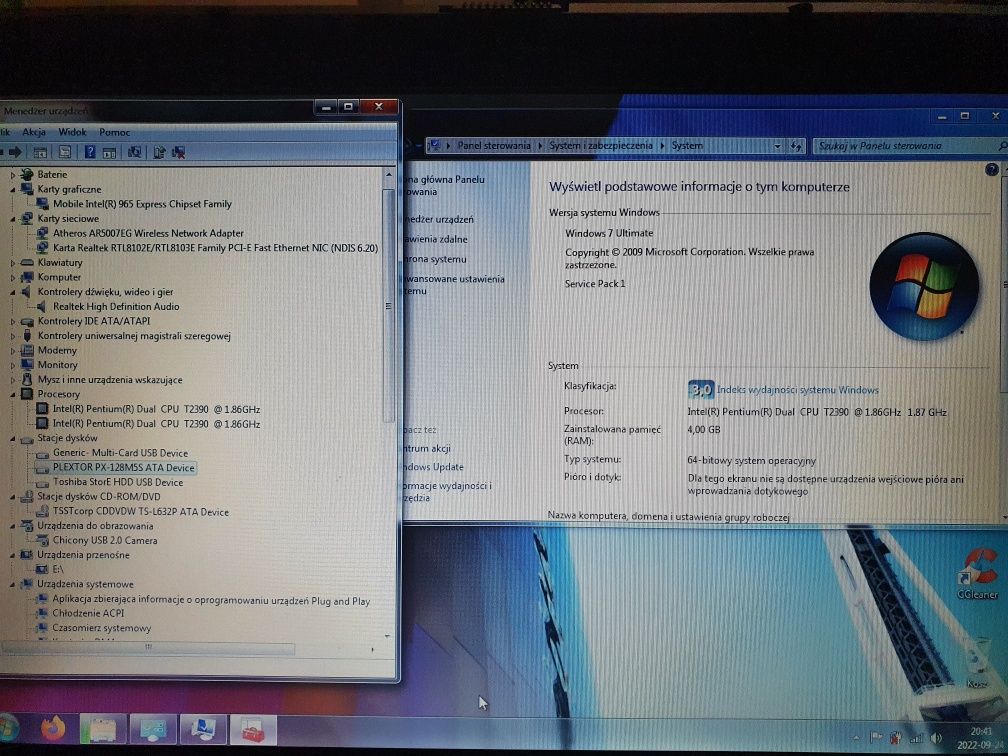Open the Widok menu

pos(72,132)
